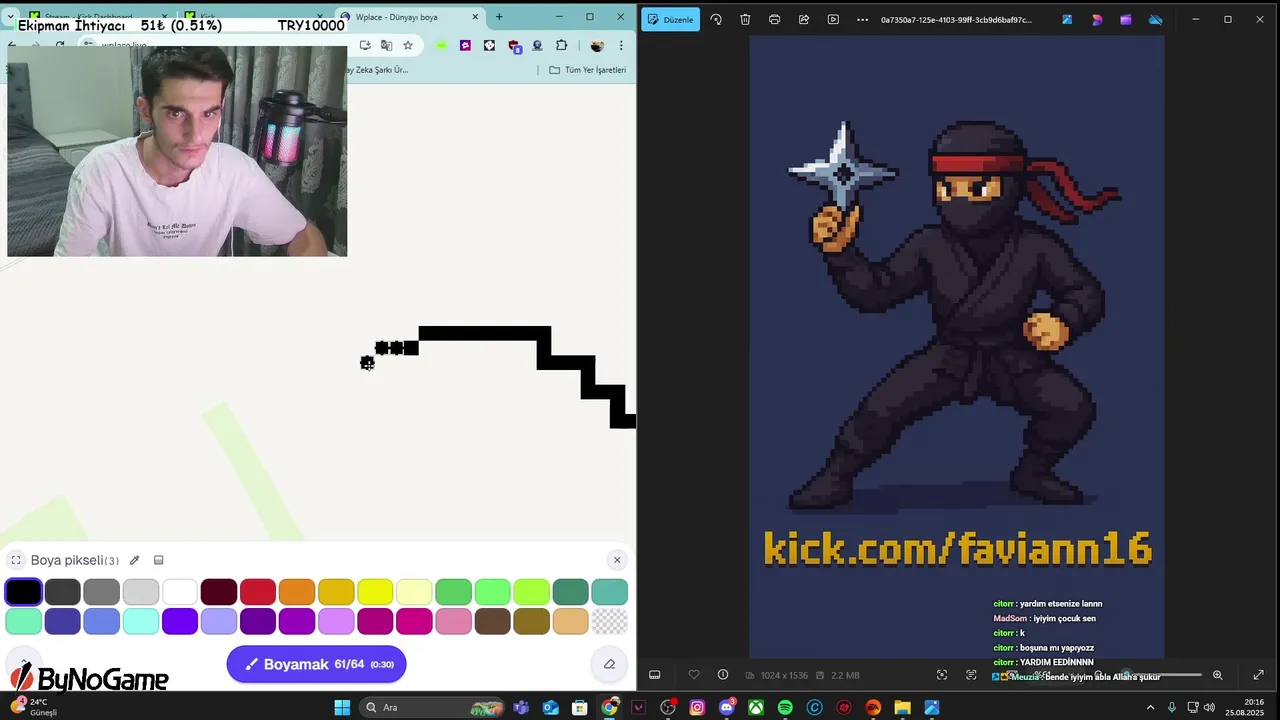Screen dimensions: 1280x720
Task: Click the Boyamak paint button
Action: [x=316, y=664]
